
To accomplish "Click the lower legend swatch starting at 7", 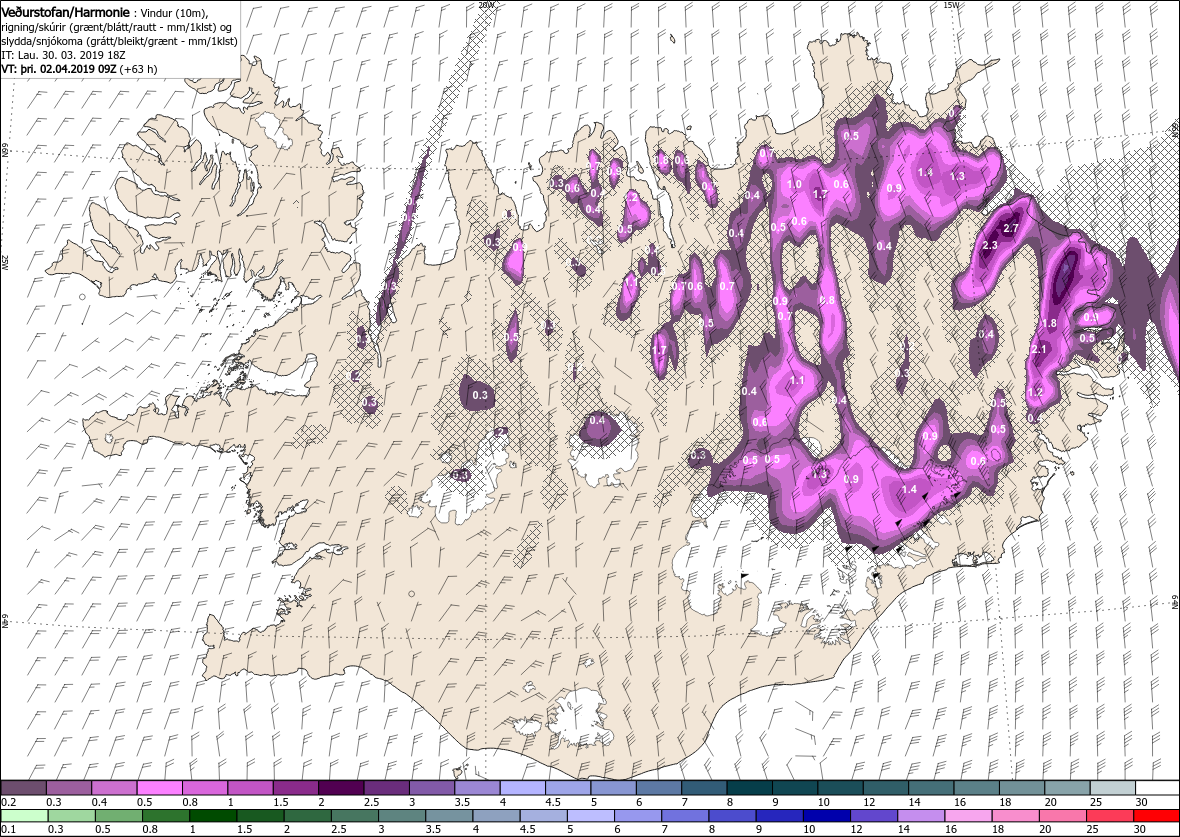I will coord(685,816).
